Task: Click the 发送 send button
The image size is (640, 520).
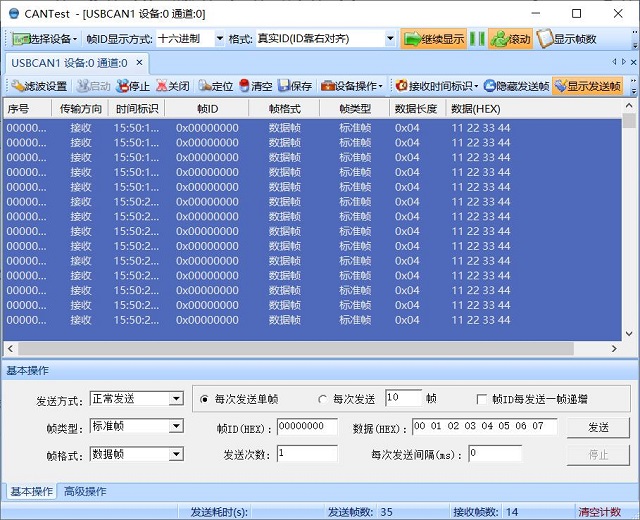Action: coord(598,427)
